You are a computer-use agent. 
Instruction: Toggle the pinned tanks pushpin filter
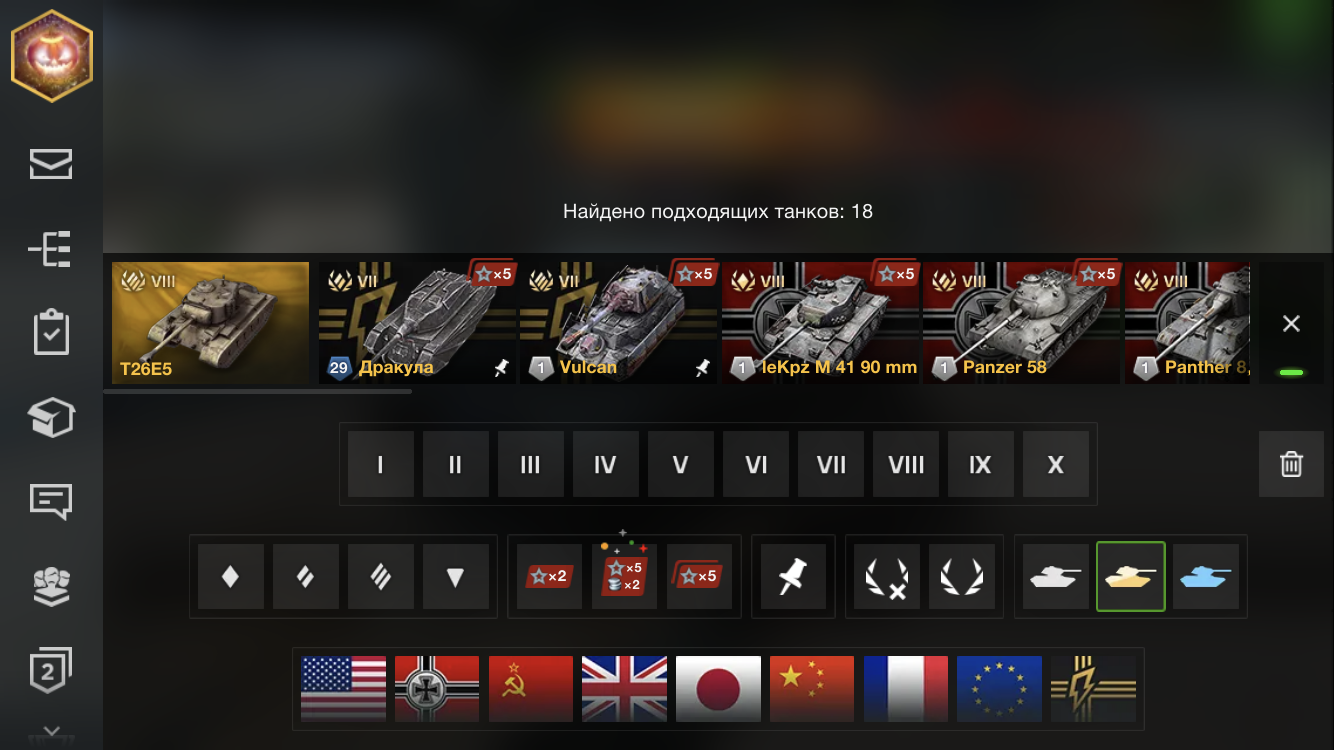[794, 576]
